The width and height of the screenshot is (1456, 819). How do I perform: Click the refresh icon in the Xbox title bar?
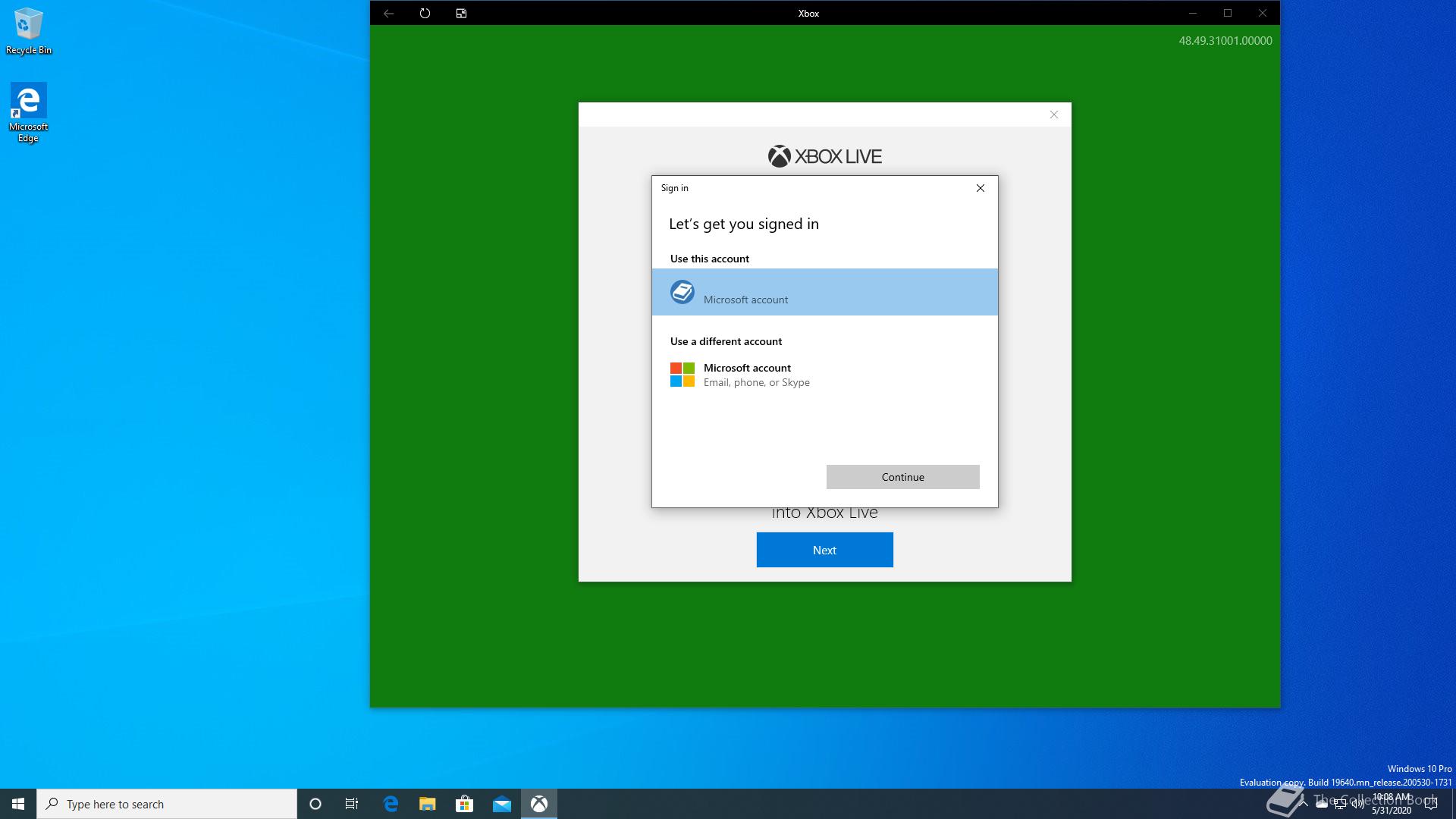[x=425, y=13]
